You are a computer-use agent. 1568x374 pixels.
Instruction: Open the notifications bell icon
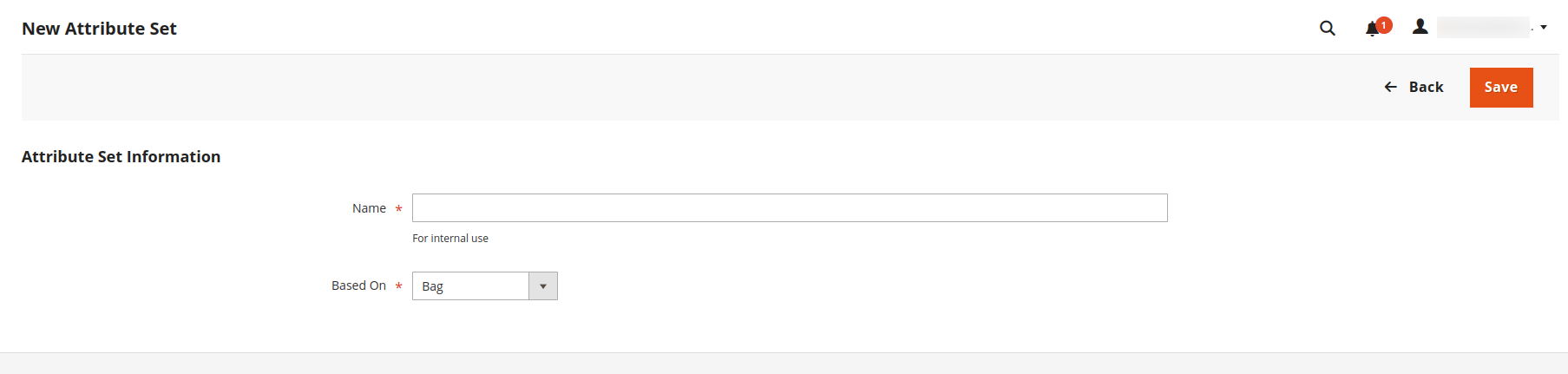tap(1372, 30)
